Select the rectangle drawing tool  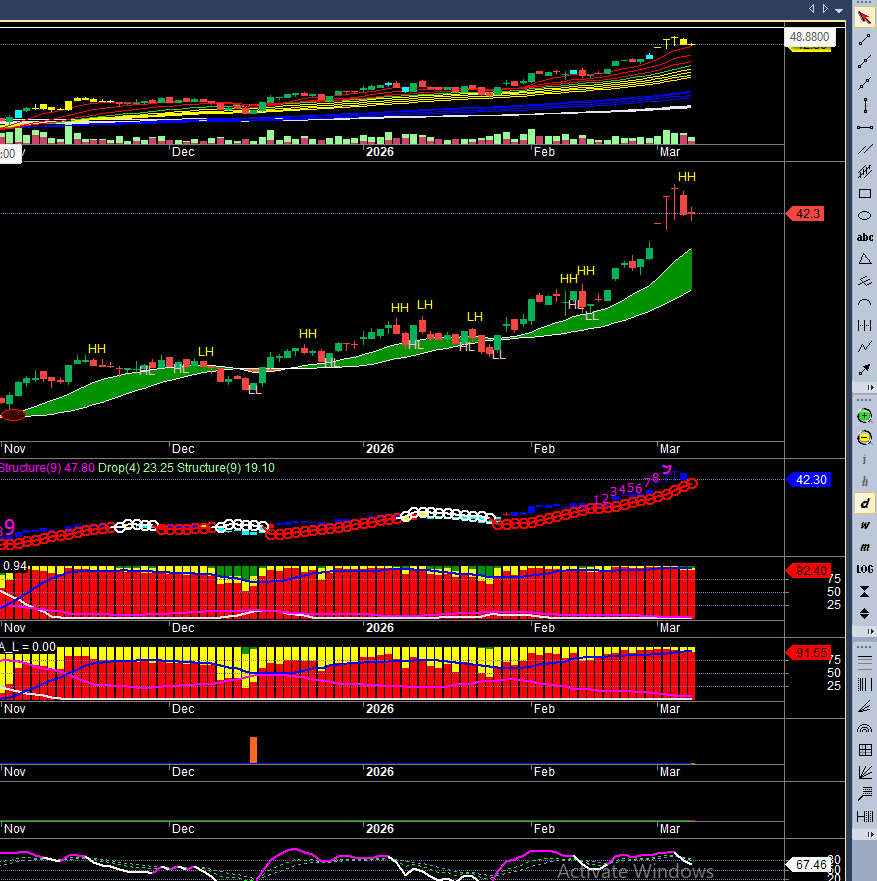864,194
